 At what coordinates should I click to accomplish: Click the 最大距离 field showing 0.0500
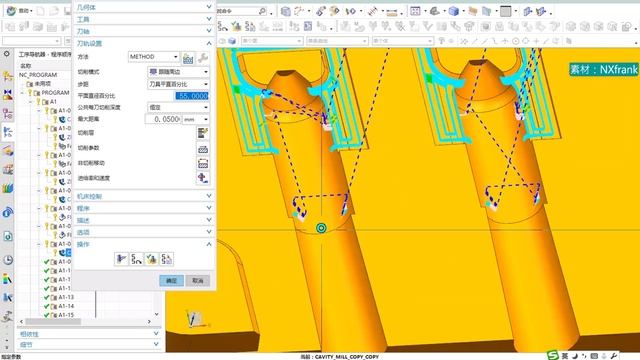pos(163,119)
